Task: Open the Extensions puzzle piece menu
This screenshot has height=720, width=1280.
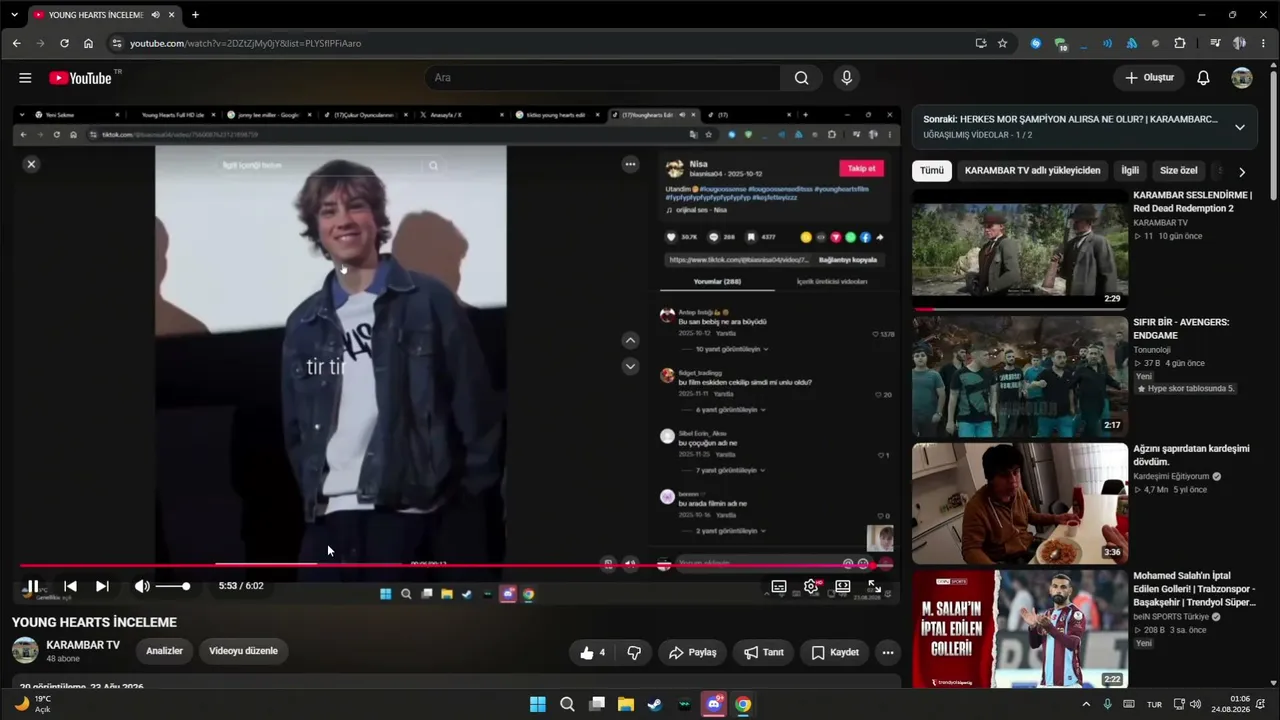Action: coord(1180,43)
